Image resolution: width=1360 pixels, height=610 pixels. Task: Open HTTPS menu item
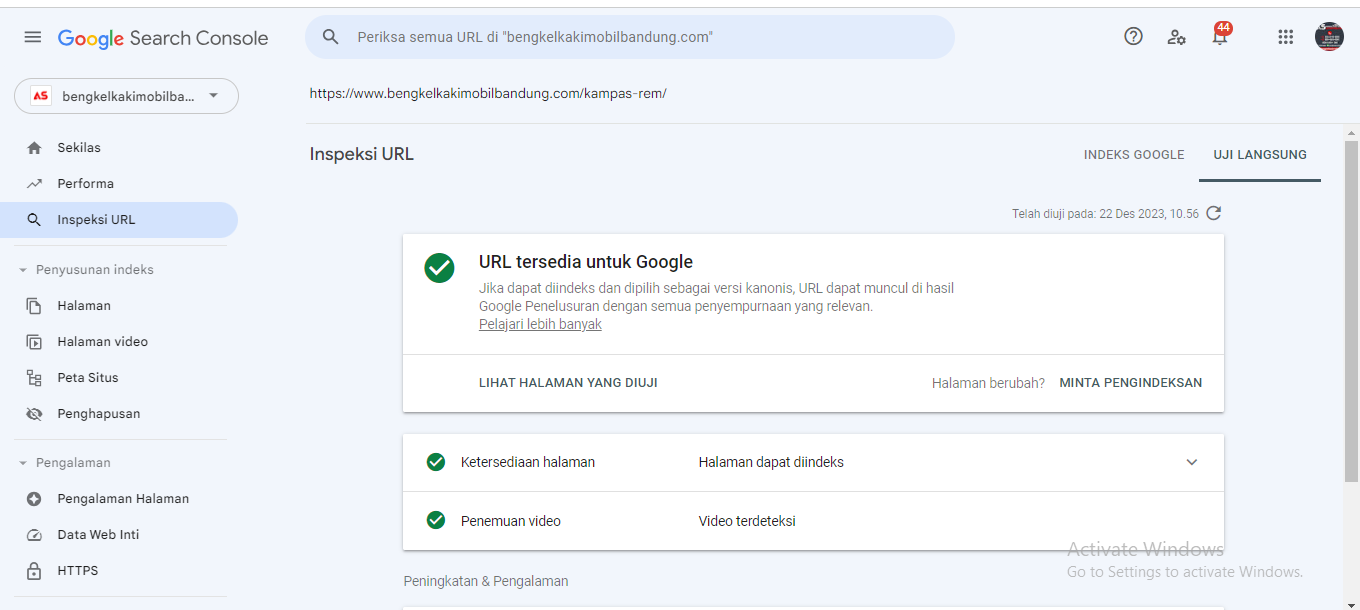pyautogui.click(x=119, y=571)
